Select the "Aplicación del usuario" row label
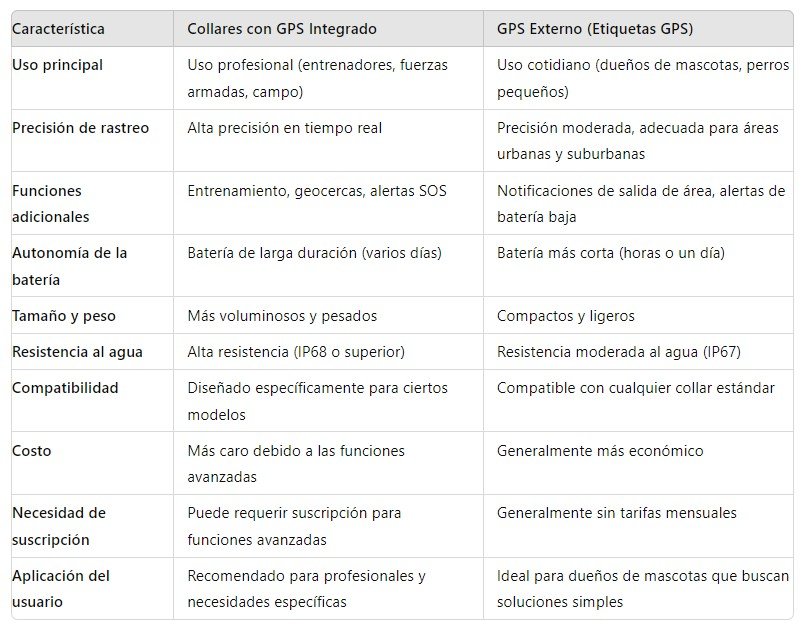Image resolution: width=802 pixels, height=625 pixels. (61, 589)
